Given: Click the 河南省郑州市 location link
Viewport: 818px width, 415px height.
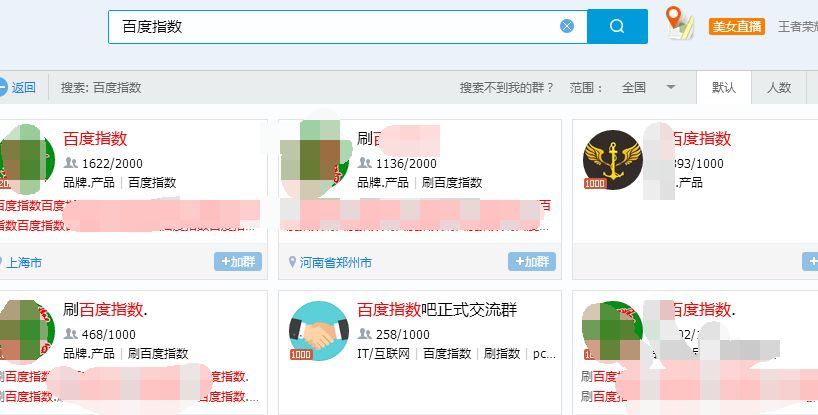Looking at the screenshot, I should [x=335, y=263].
